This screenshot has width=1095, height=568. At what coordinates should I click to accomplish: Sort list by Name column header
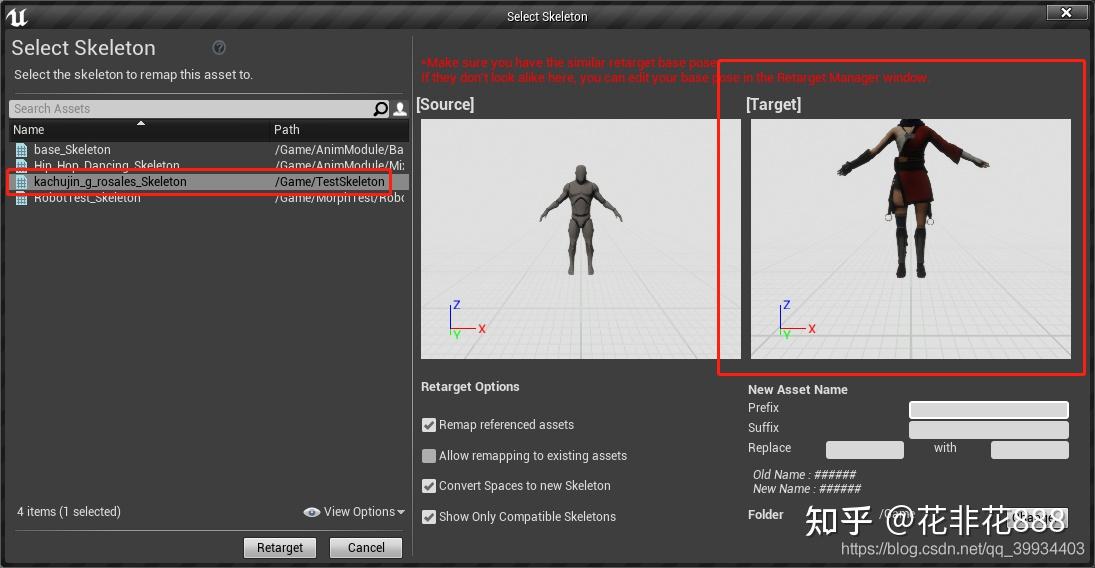coord(139,130)
